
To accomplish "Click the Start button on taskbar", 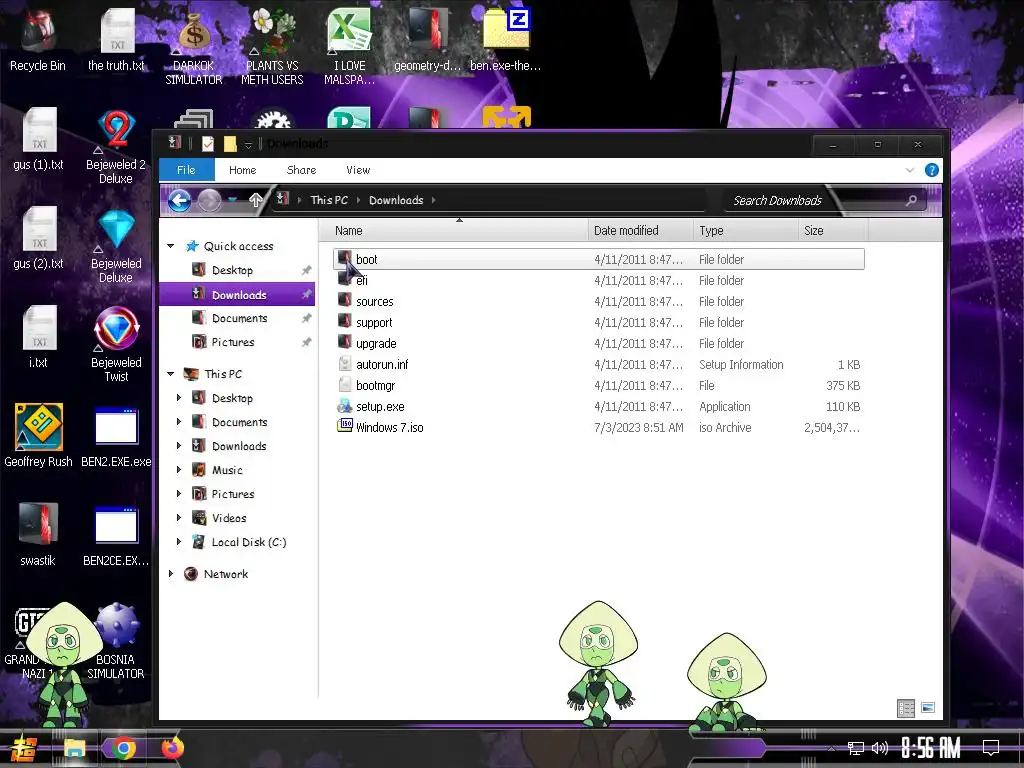I will [24, 748].
